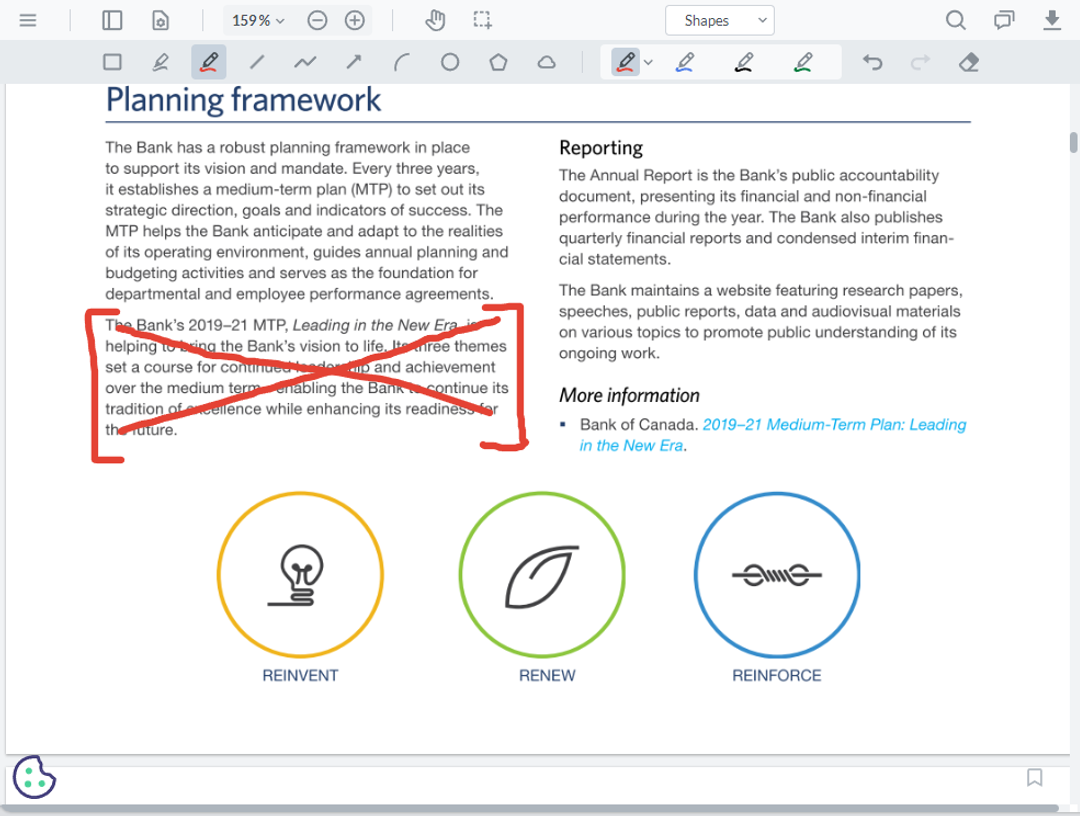This screenshot has height=816, width=1080.
Task: Switch to the blue ink pen
Action: pyautogui.click(x=685, y=61)
